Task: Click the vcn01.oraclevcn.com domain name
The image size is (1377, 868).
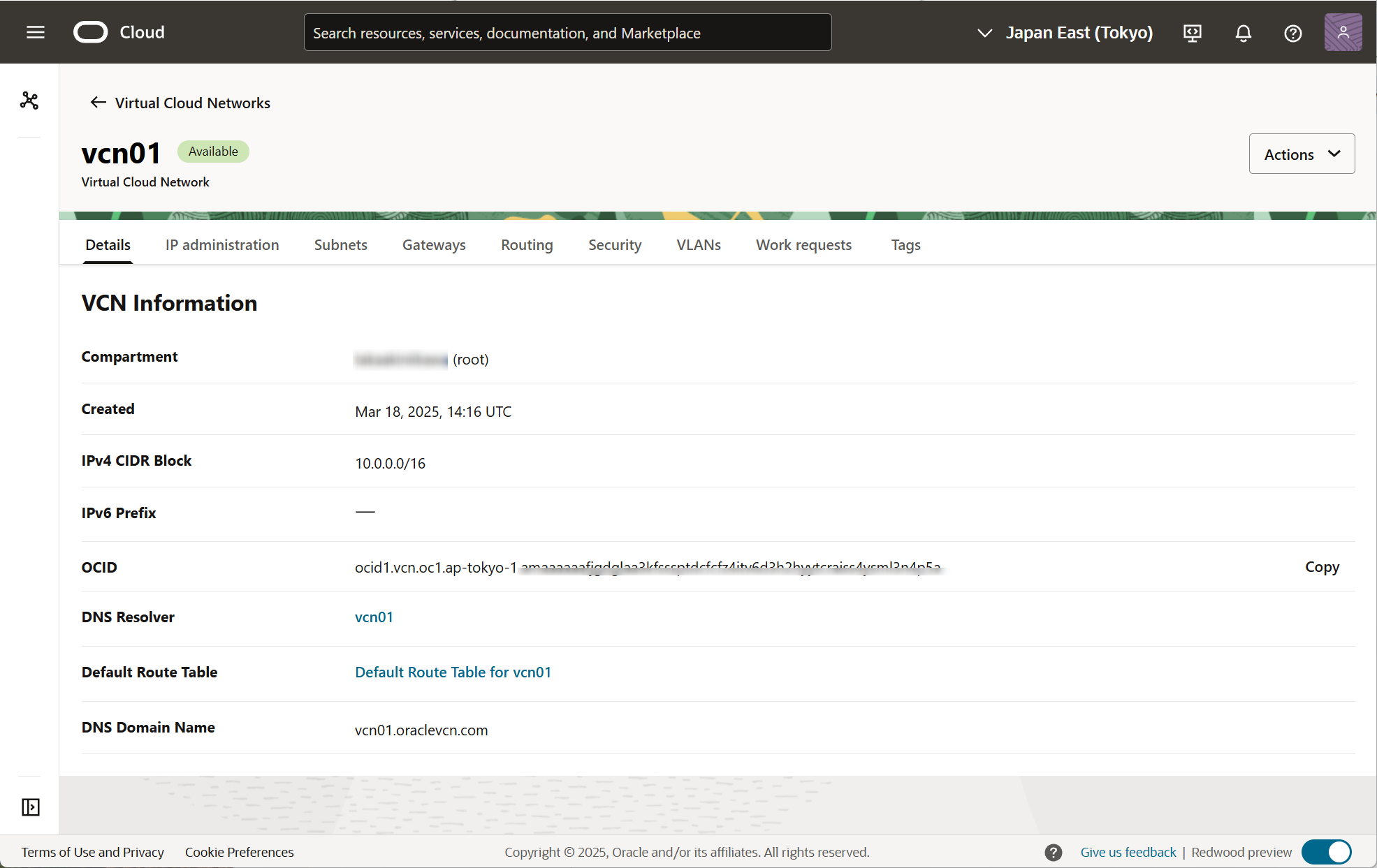Action: click(421, 730)
